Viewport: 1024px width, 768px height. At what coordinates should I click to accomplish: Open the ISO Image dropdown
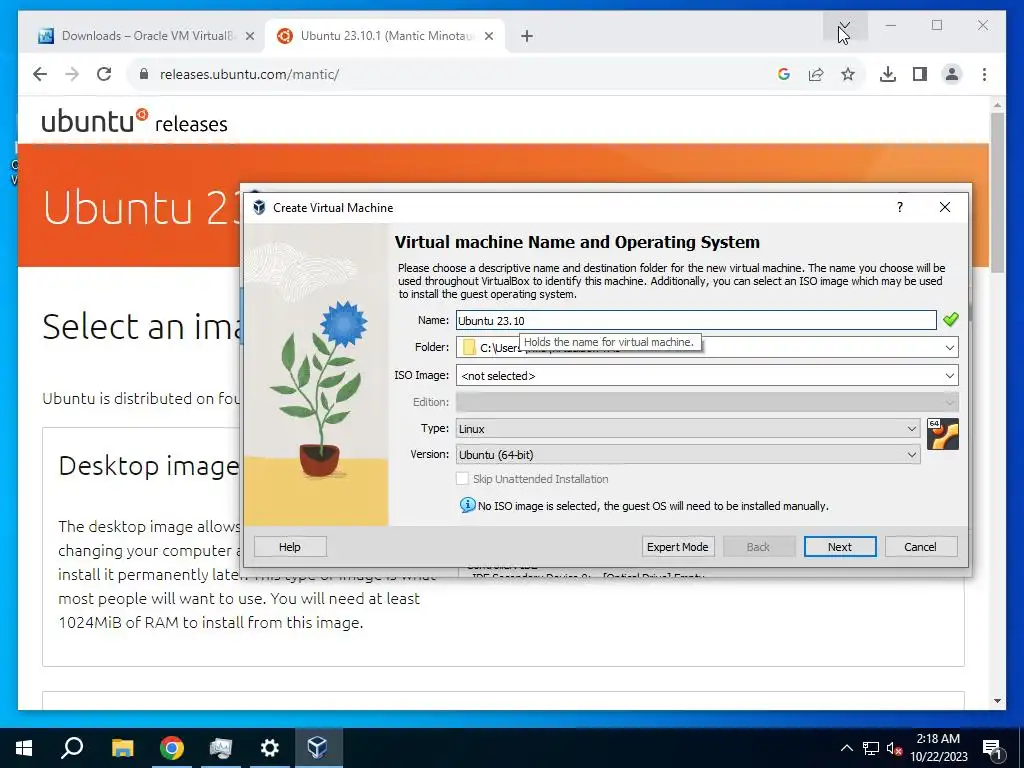click(707, 376)
